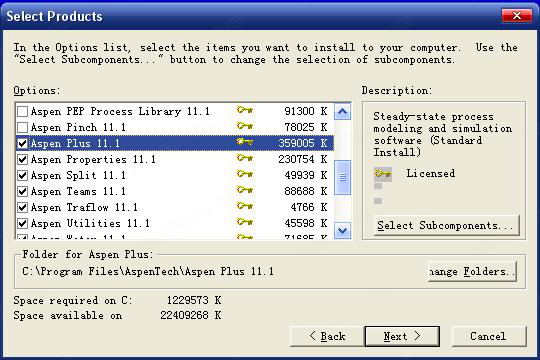The height and width of the screenshot is (360, 540).
Task: Click the scroll down arrow of Options list
Action: click(342, 230)
